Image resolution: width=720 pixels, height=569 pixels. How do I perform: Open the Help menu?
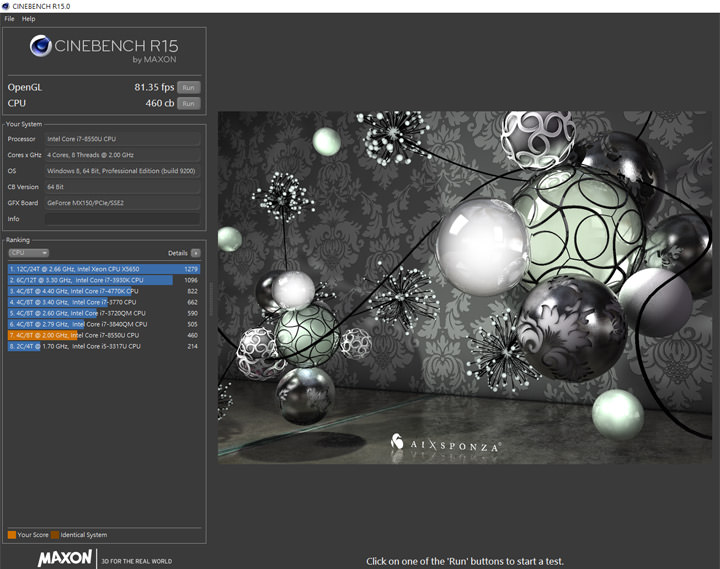click(28, 19)
